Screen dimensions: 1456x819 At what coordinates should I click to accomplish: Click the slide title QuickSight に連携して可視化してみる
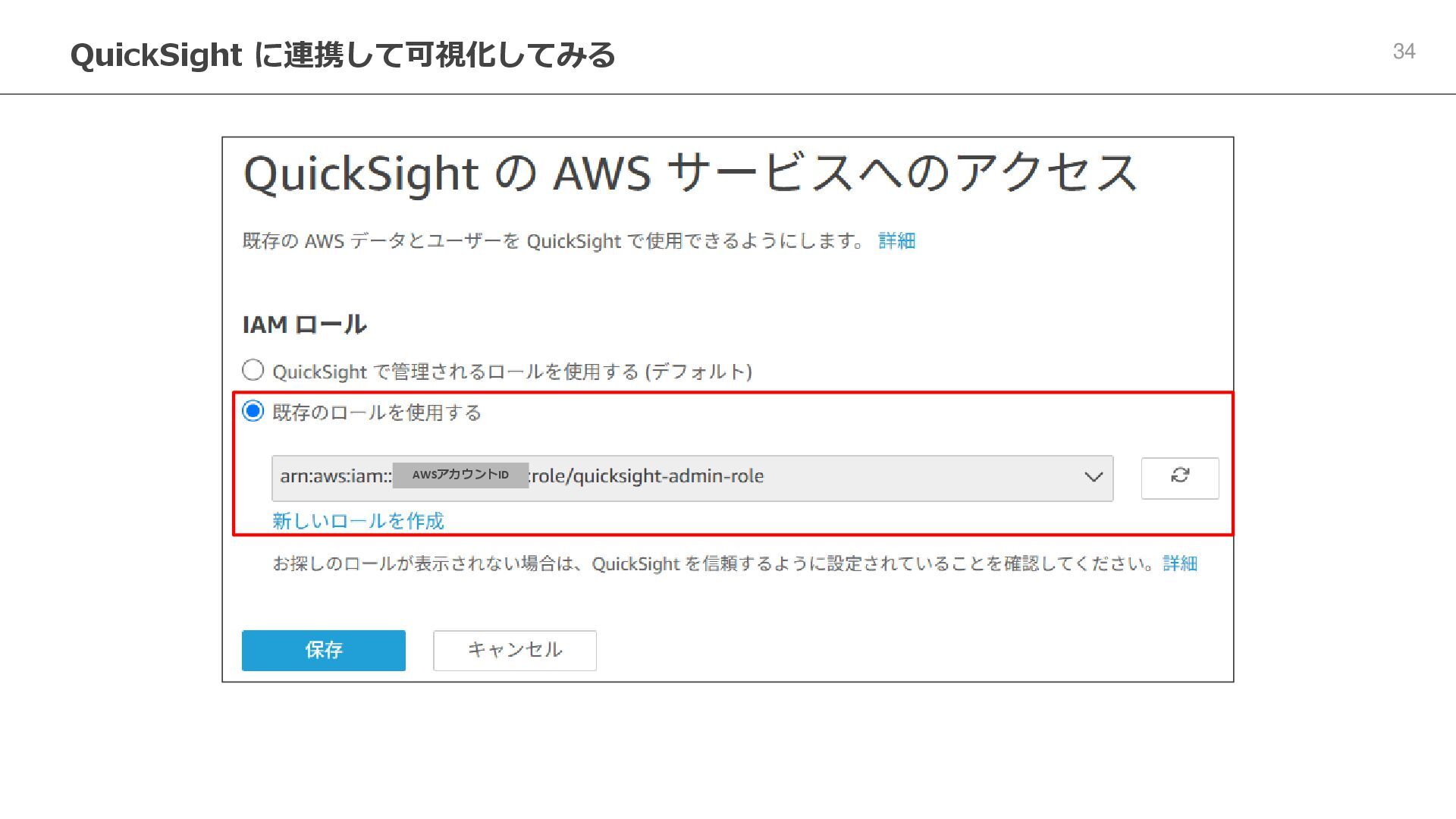342,55
